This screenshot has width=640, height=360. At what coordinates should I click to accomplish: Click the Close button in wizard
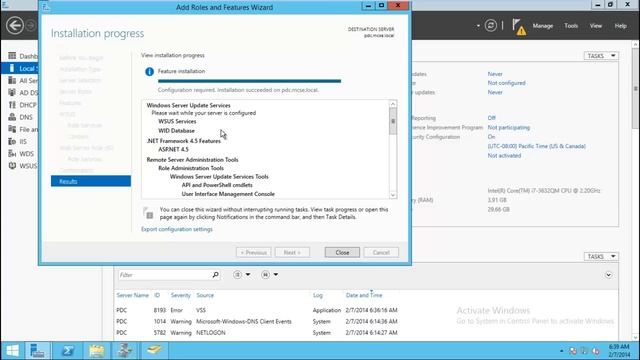pyautogui.click(x=342, y=253)
